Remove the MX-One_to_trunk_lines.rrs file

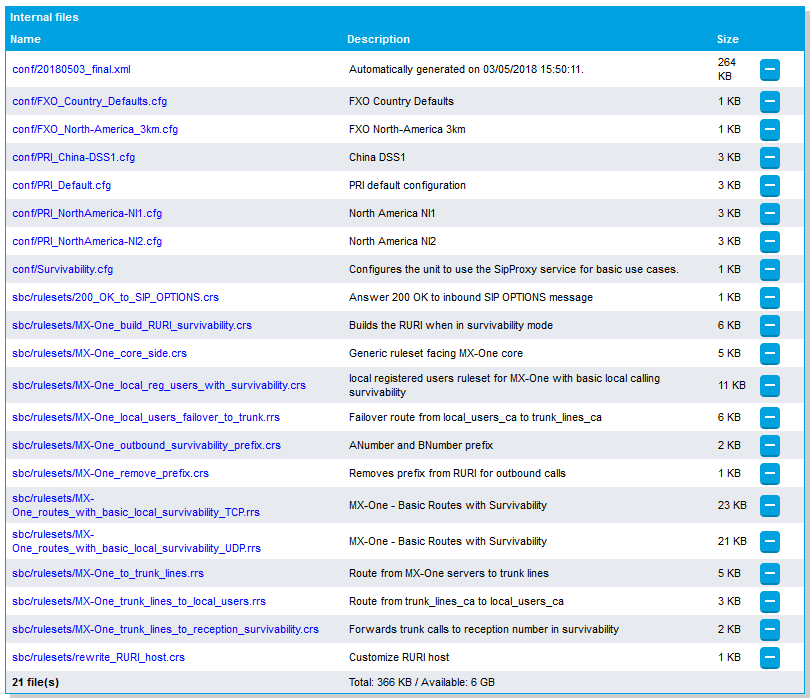click(769, 573)
